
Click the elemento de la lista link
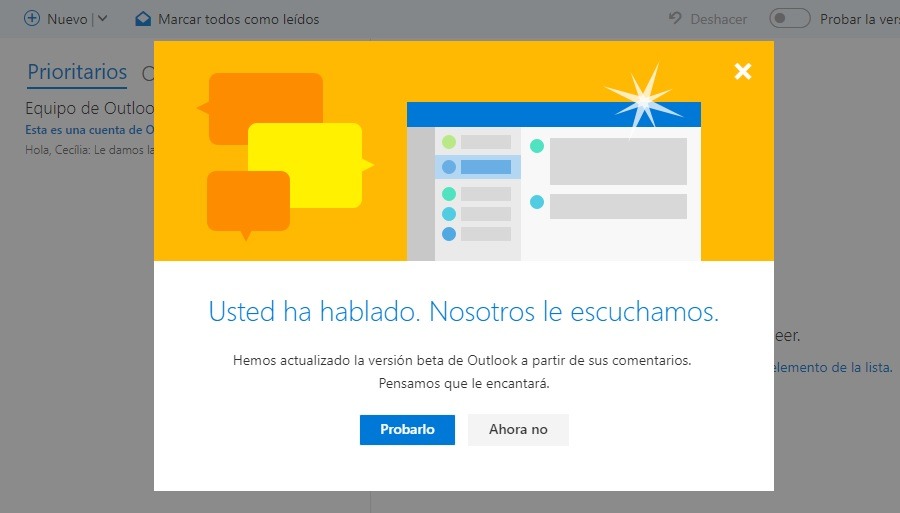tap(833, 367)
